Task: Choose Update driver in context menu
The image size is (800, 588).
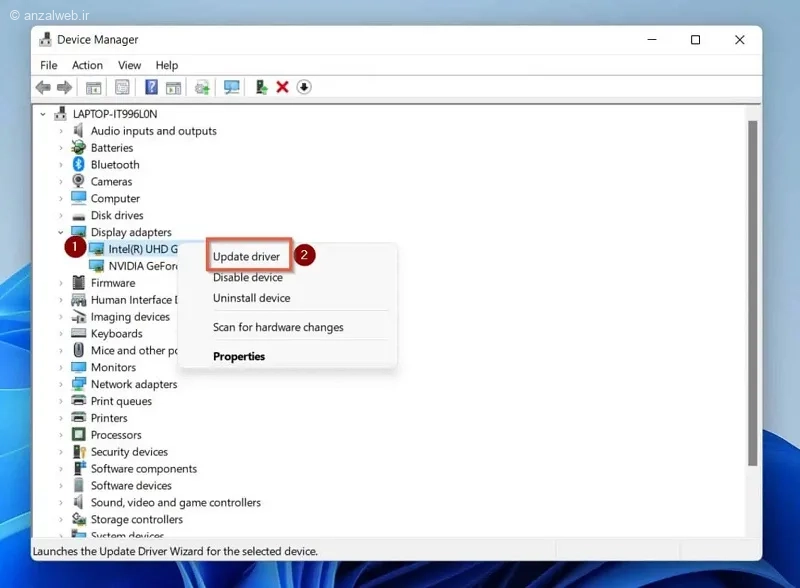Action: (246, 256)
